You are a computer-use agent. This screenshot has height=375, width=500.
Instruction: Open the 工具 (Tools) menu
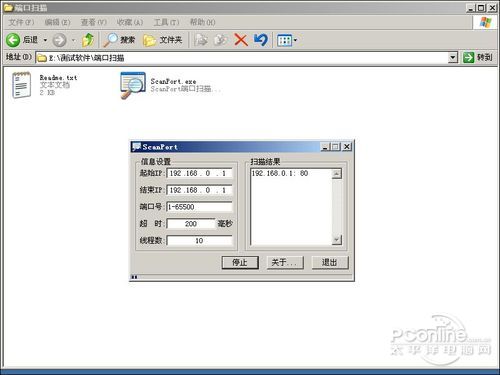[x=166, y=22]
